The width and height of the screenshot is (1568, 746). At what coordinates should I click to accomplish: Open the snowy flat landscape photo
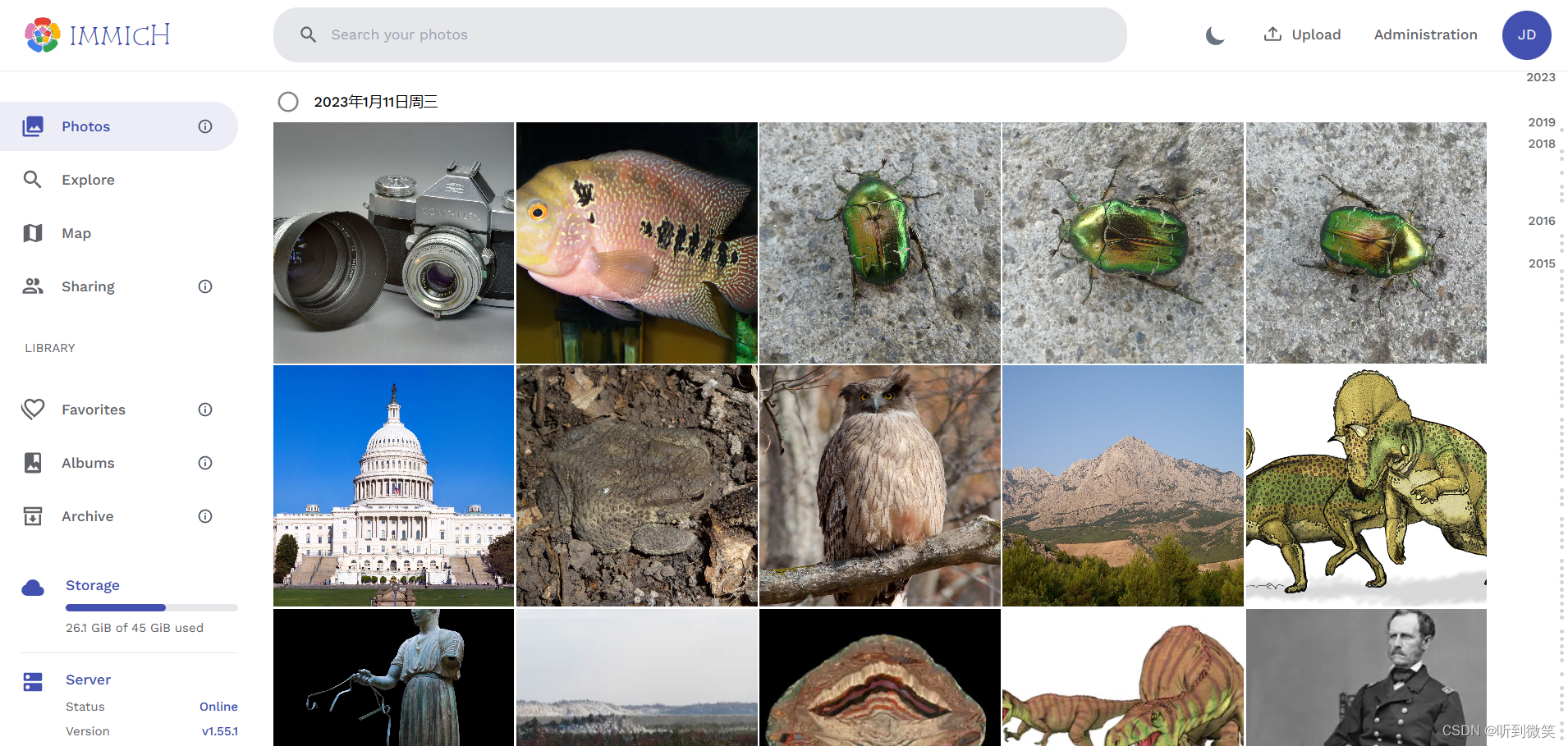pyautogui.click(x=636, y=677)
